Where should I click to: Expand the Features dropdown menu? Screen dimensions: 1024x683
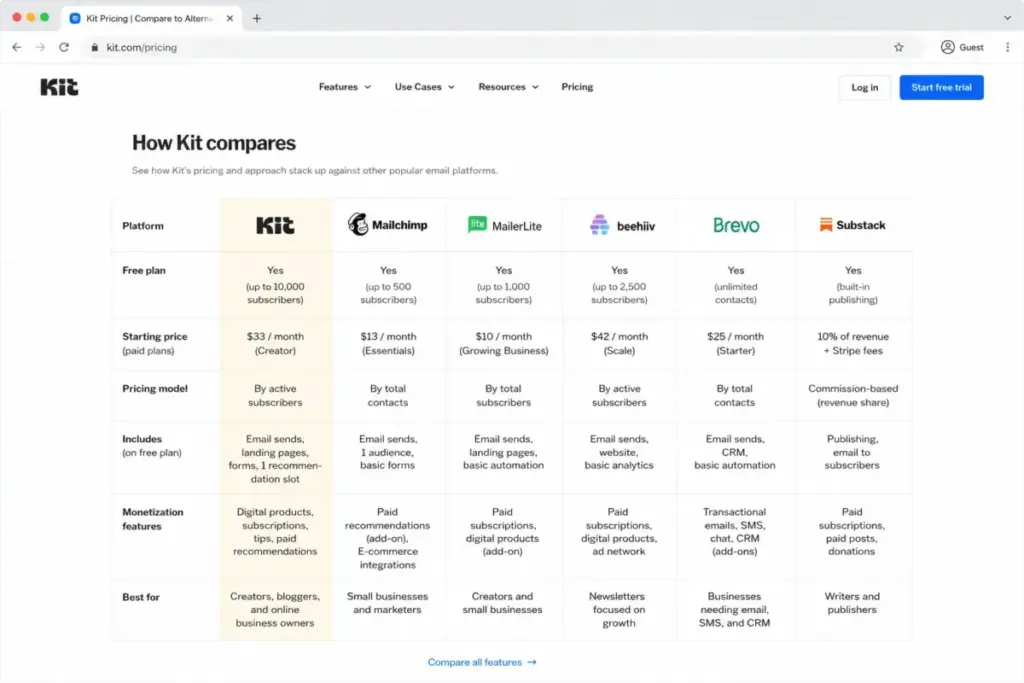tap(345, 87)
